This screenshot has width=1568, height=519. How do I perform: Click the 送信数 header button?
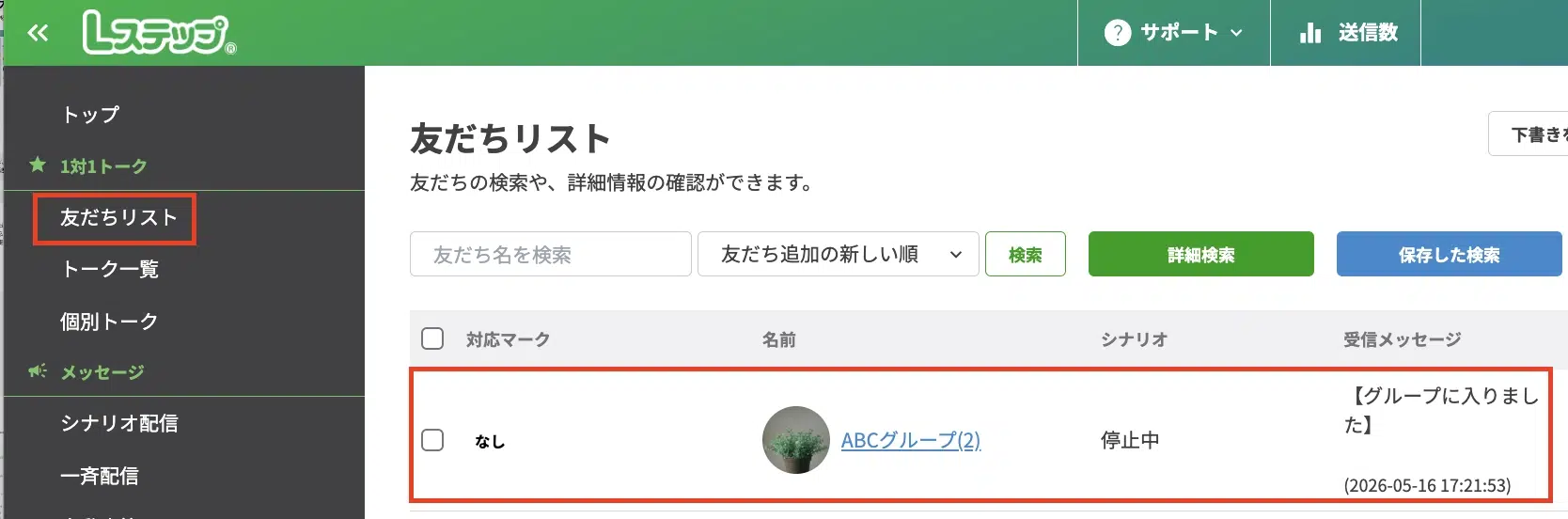point(1345,33)
